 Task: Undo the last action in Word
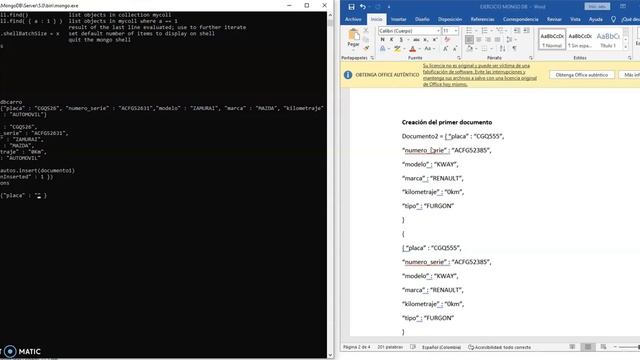point(362,7)
